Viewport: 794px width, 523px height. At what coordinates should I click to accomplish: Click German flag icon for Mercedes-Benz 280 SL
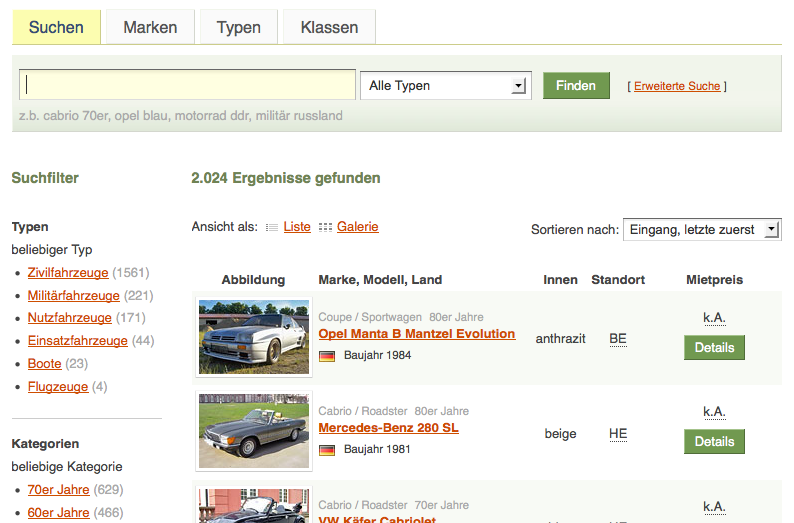327,450
